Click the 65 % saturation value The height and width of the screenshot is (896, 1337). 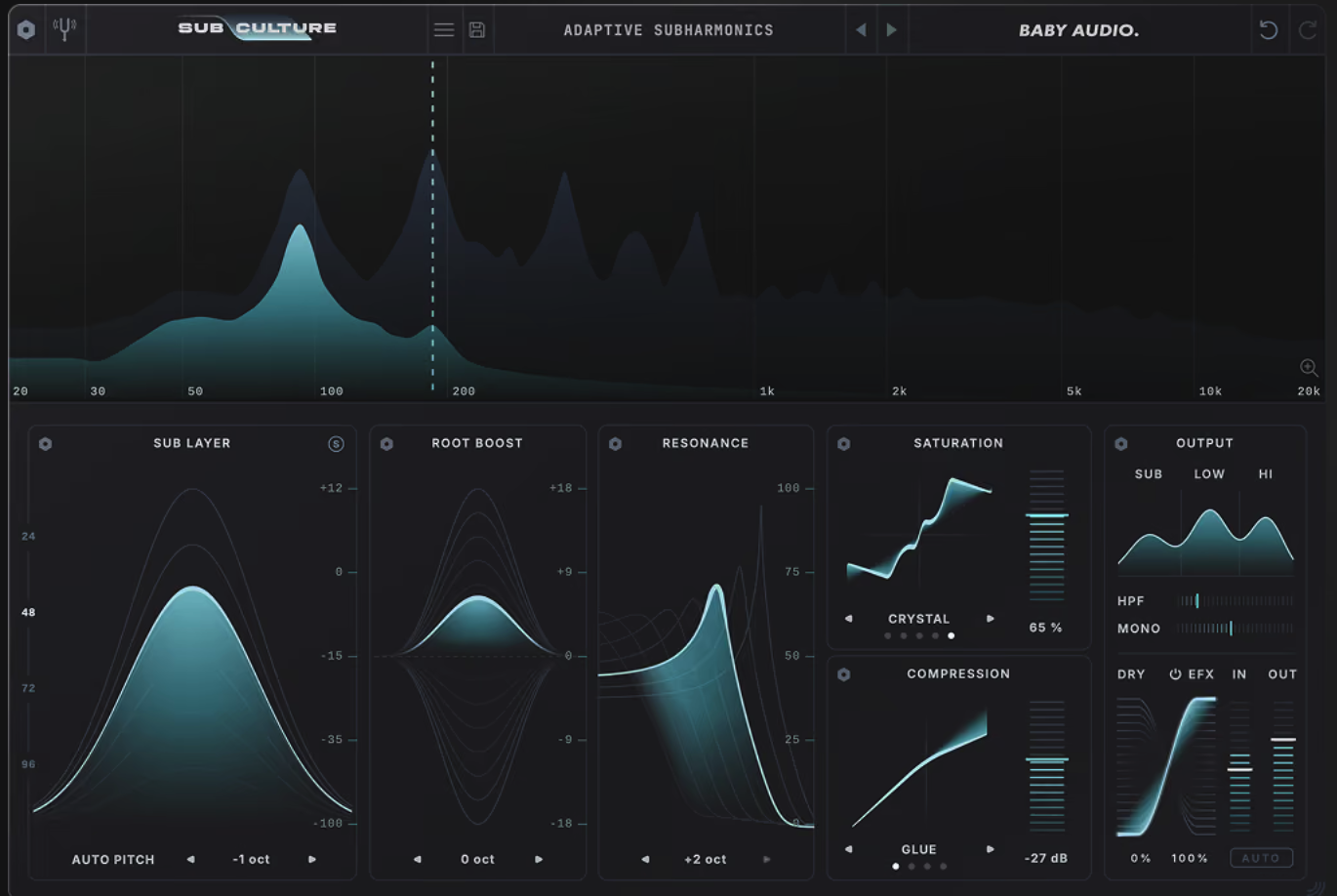[1045, 628]
